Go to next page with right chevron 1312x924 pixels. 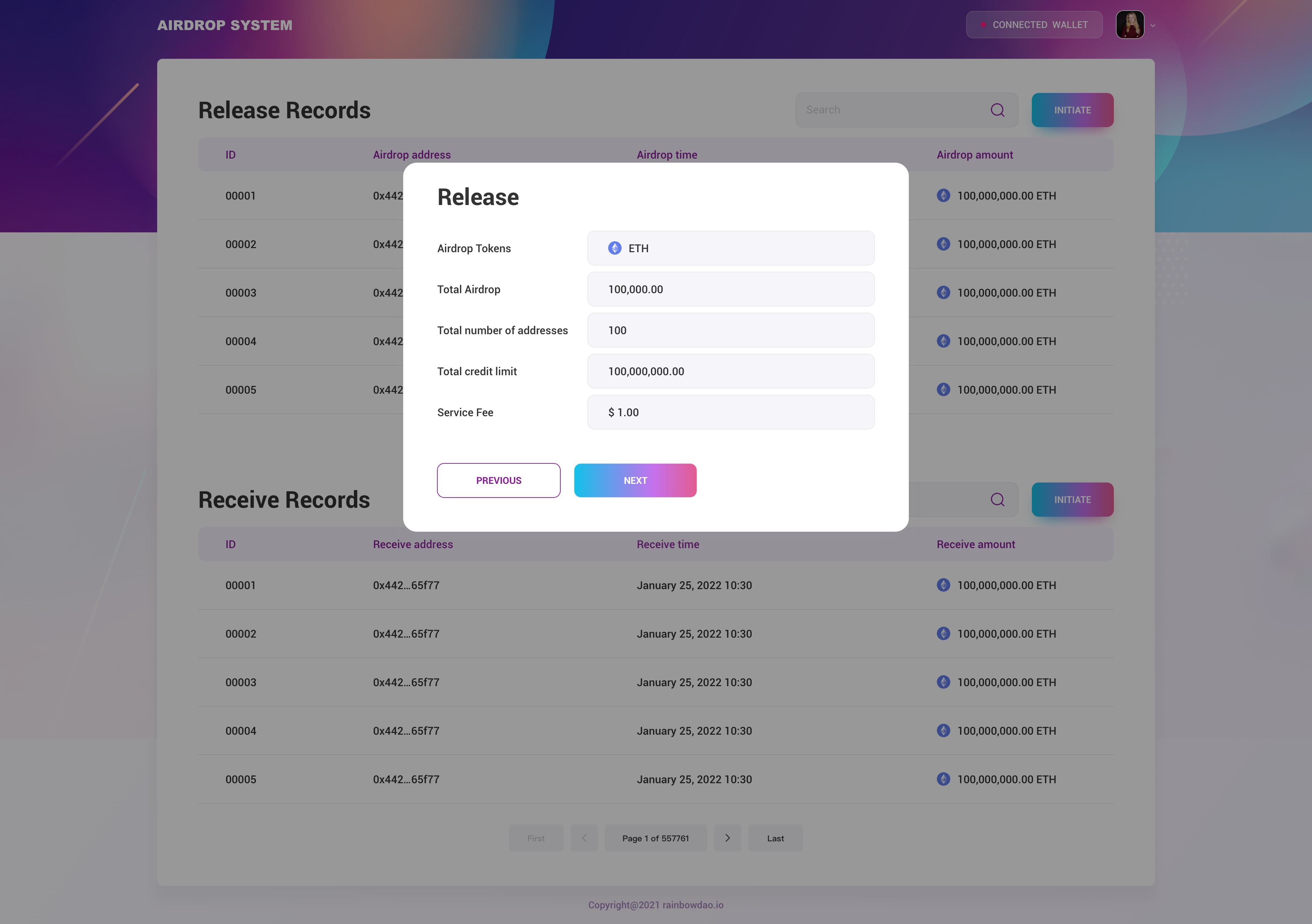[727, 838]
